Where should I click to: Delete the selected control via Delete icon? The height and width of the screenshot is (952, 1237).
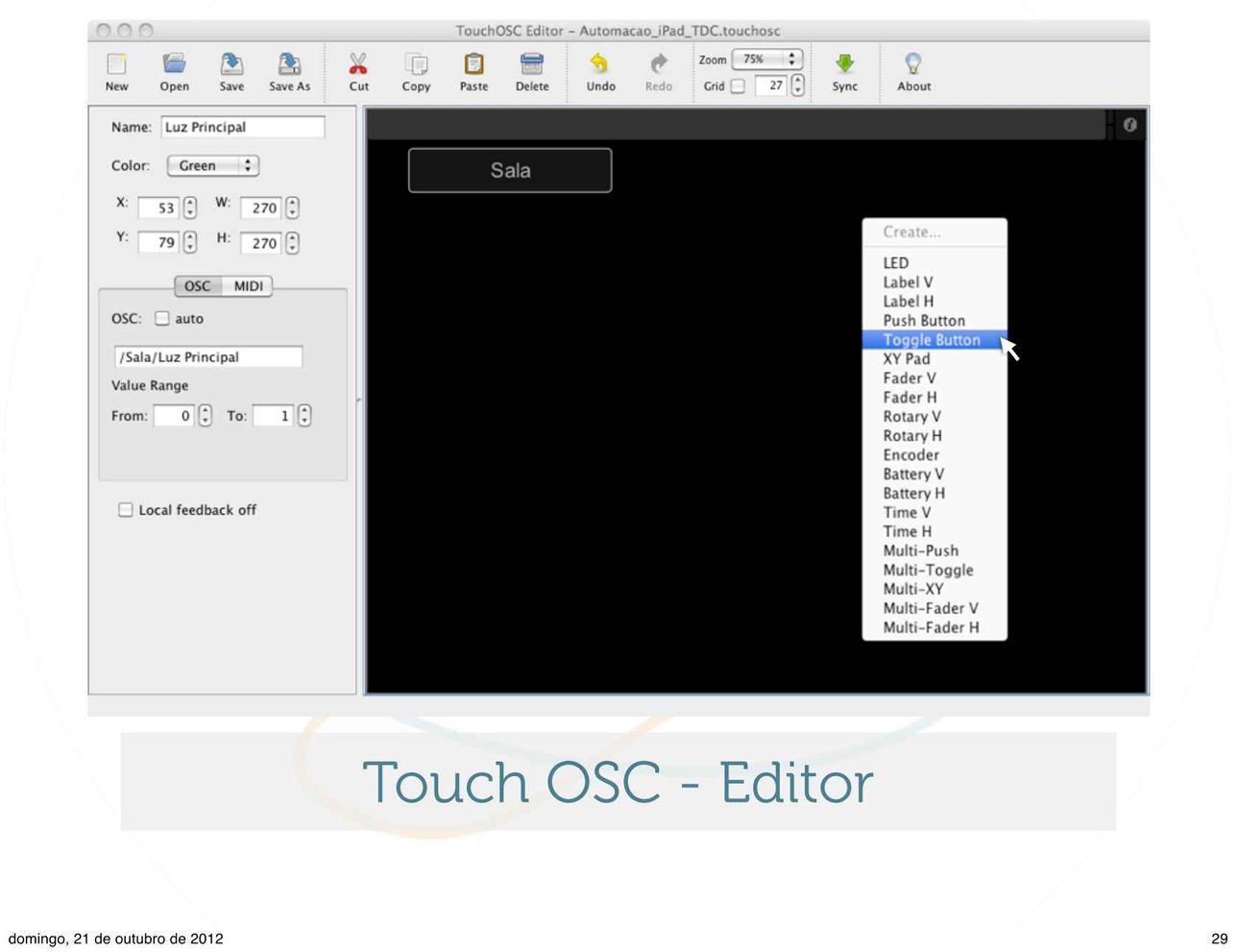[531, 64]
